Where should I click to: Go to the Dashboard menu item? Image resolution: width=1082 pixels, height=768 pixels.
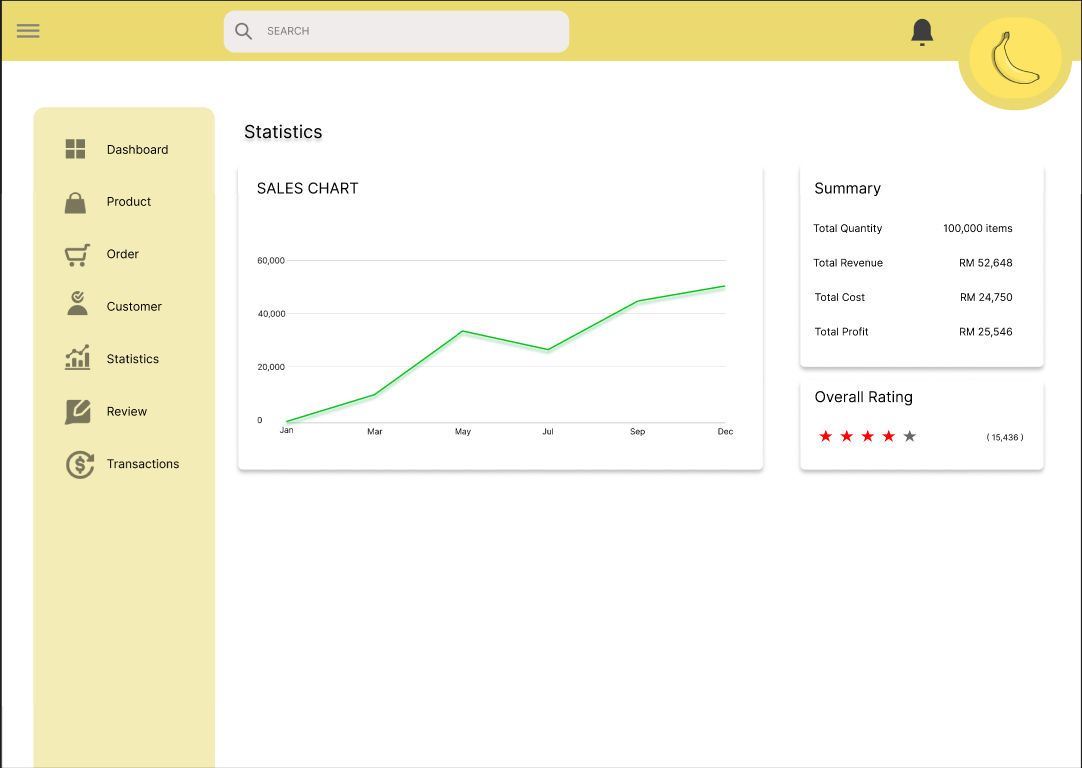tap(137, 150)
